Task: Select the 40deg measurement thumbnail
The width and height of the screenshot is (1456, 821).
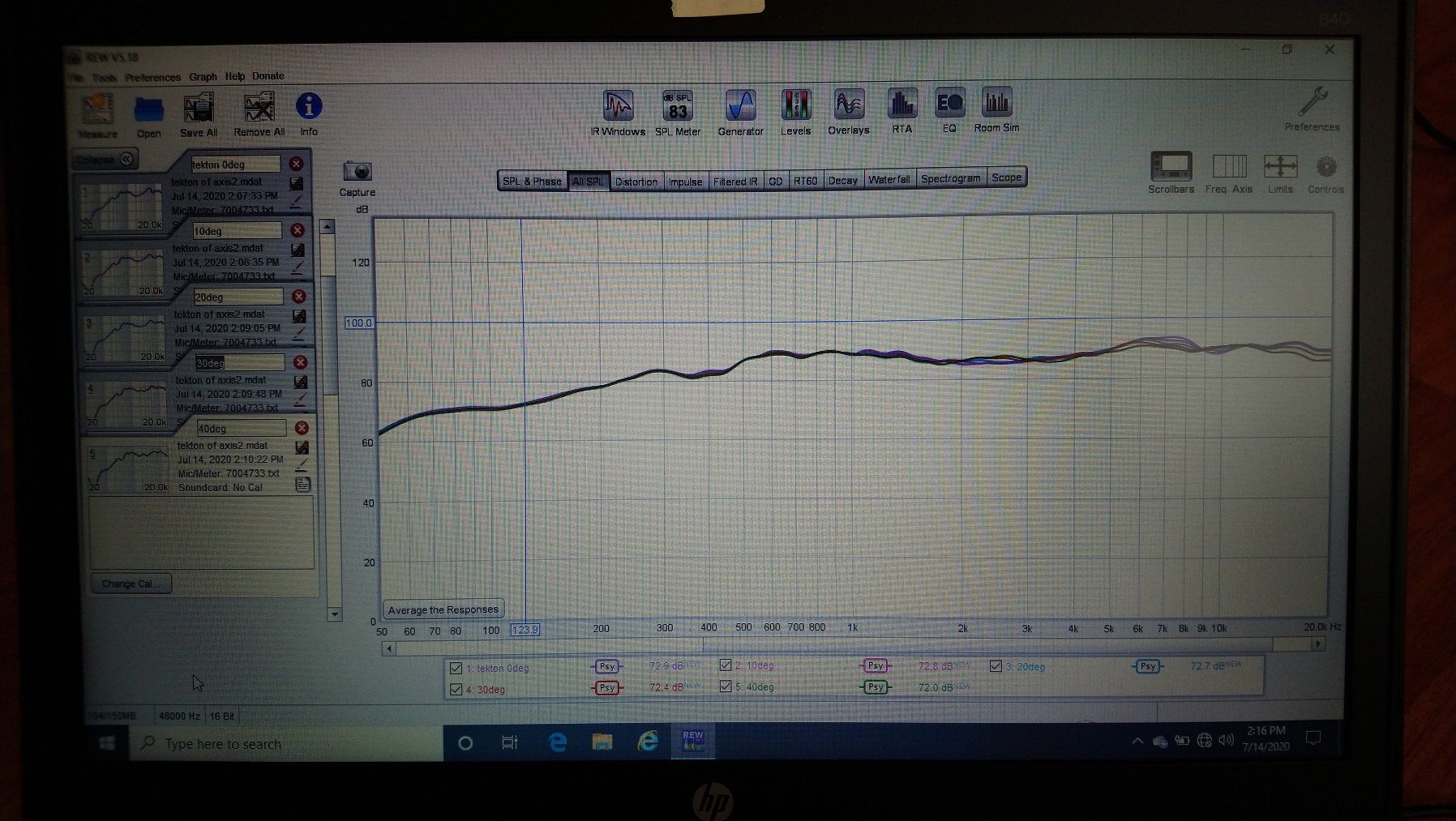Action: [127, 468]
